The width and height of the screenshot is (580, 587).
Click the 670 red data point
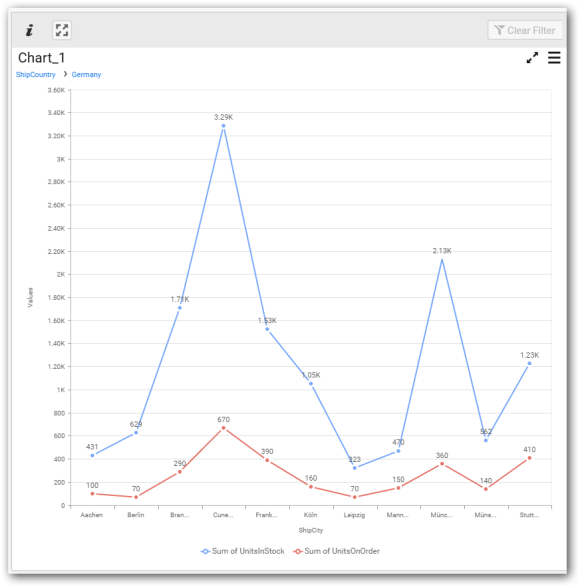click(223, 428)
